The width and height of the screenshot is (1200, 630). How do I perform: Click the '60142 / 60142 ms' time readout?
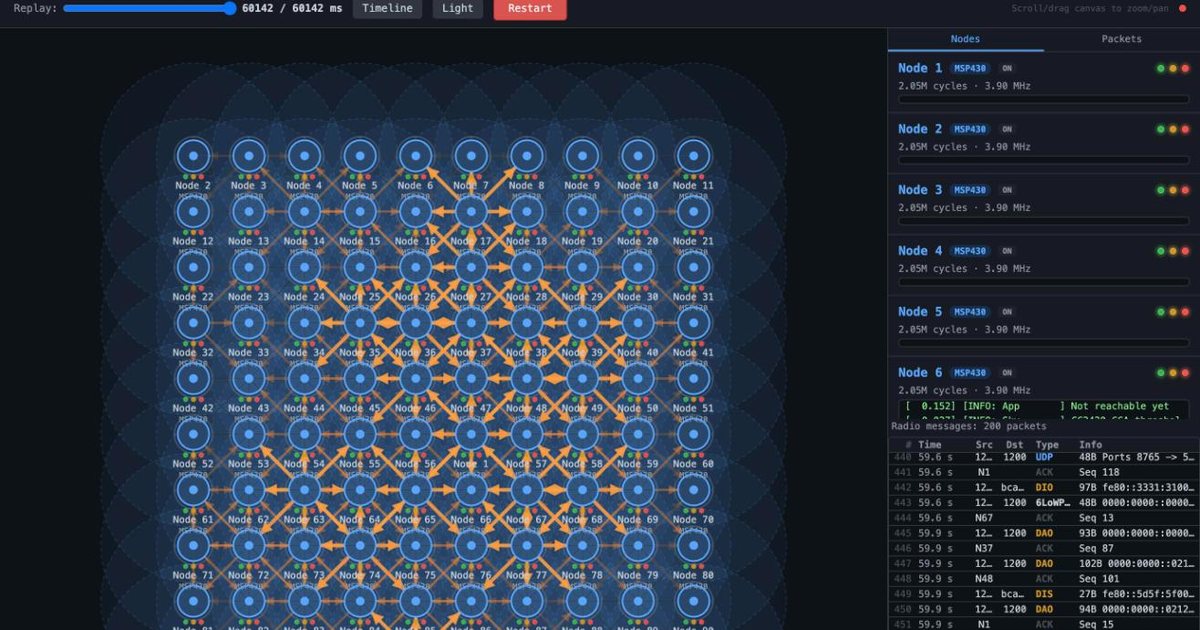pos(292,8)
